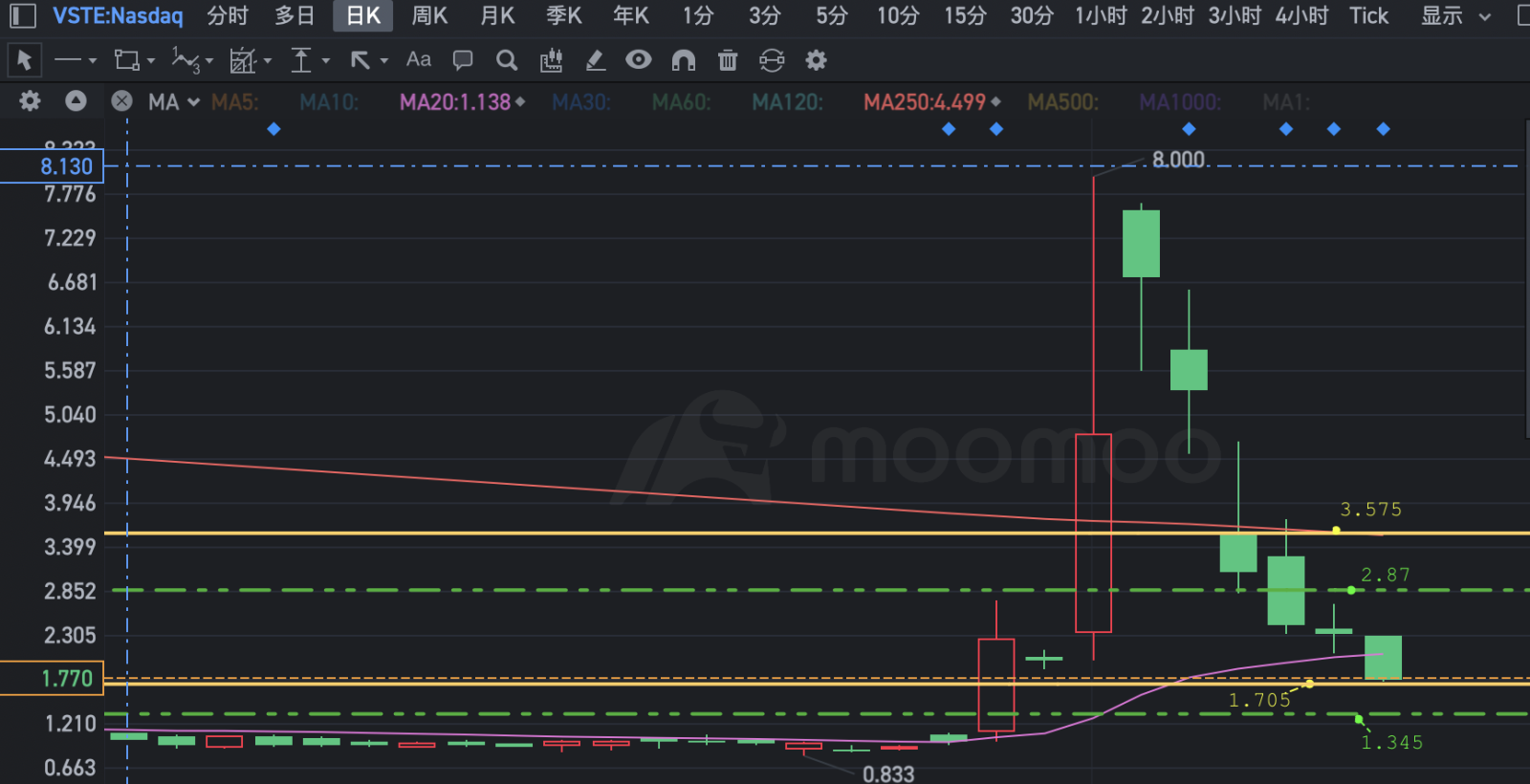
Task: Click the 1.705 yellow line handle
Action: (1309, 684)
